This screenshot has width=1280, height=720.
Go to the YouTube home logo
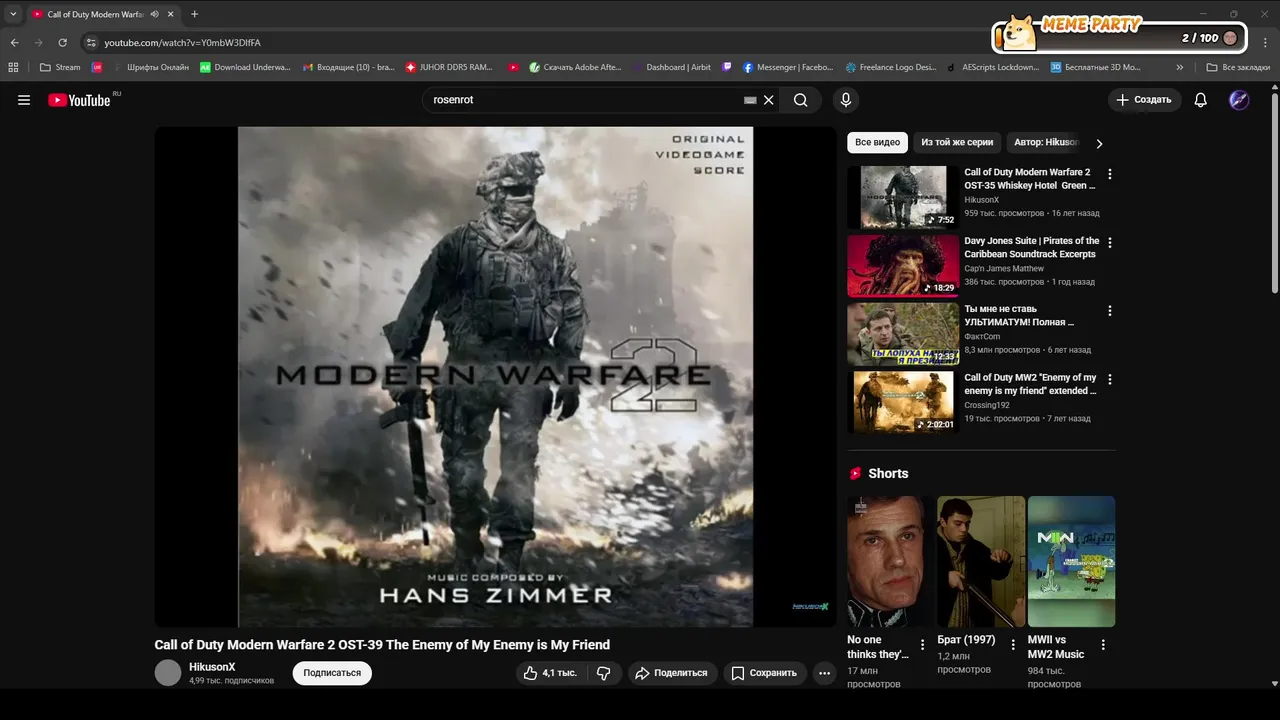(x=79, y=100)
